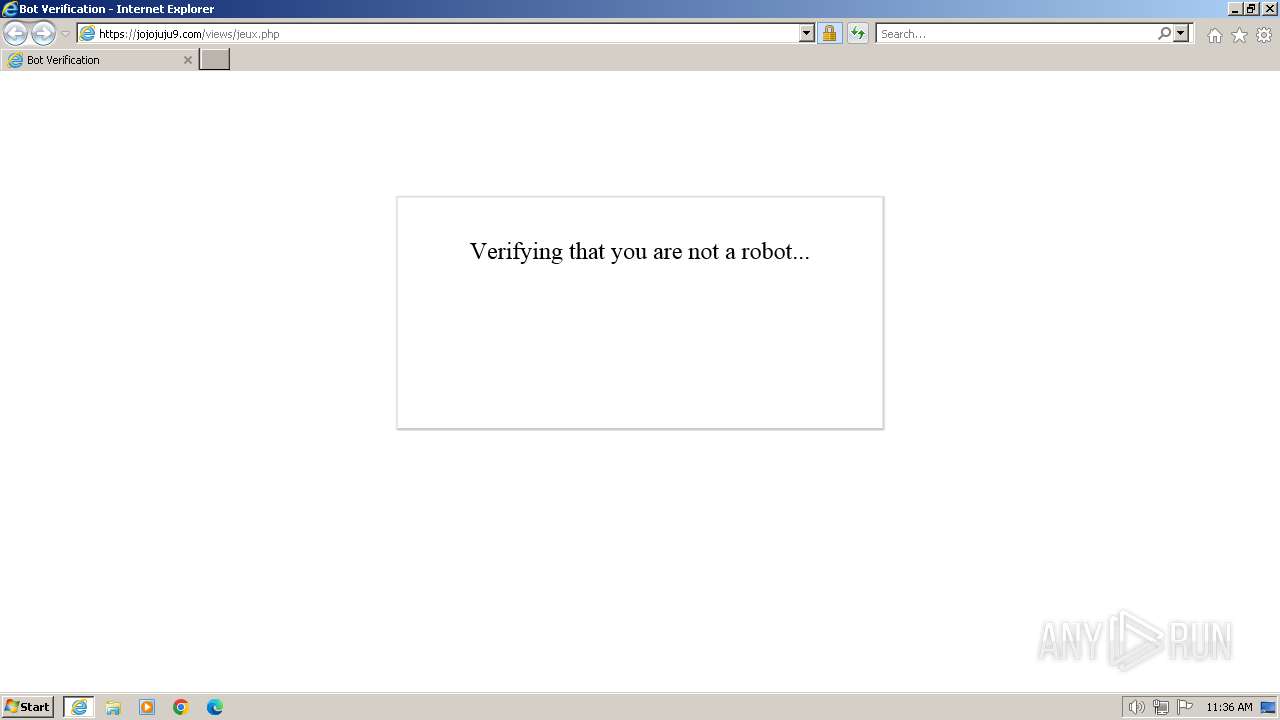Open Windows Explorer folder taskbar icon
The width and height of the screenshot is (1280, 720).
(113, 707)
